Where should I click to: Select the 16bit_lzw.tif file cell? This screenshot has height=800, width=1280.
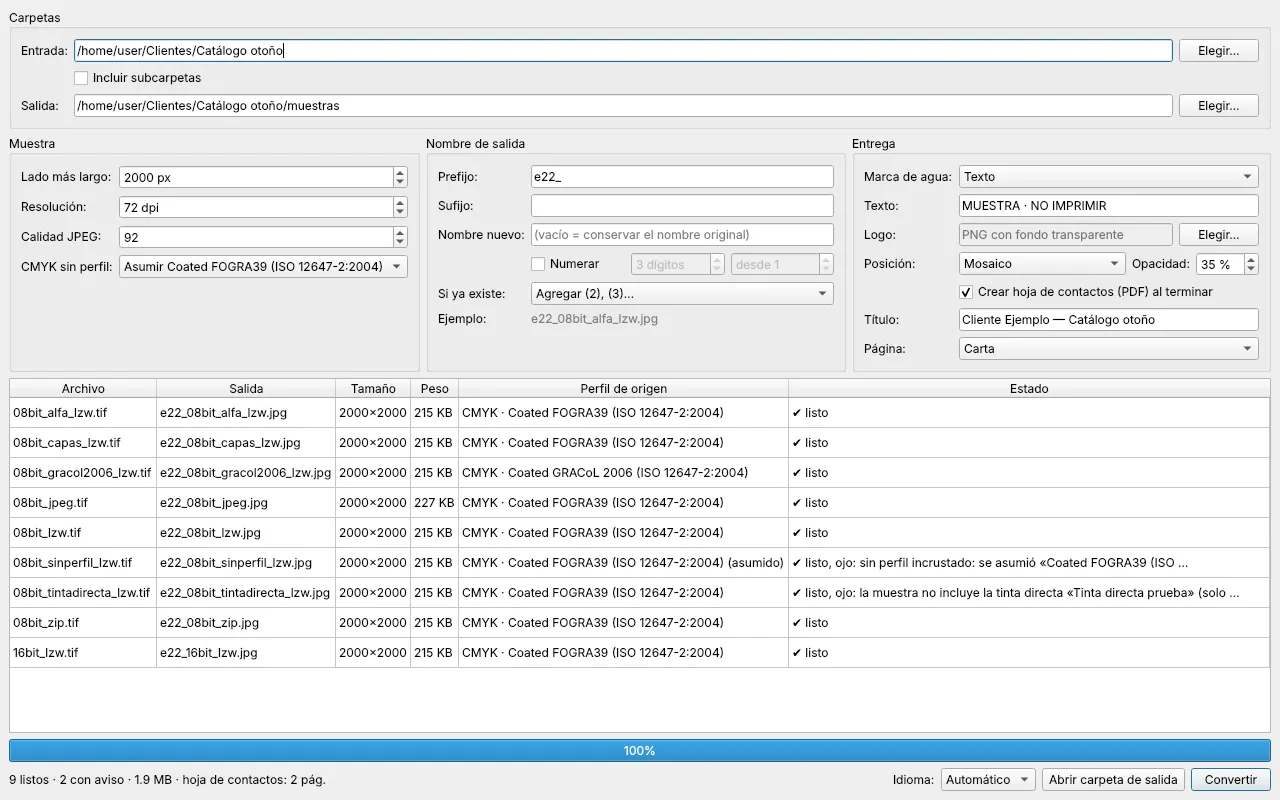83,653
